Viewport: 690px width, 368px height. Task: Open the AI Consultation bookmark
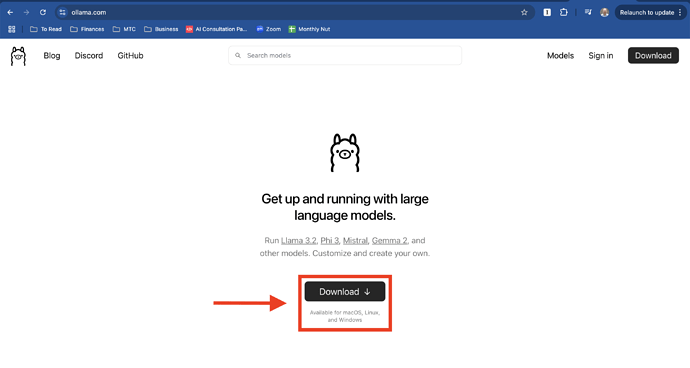pyautogui.click(x=217, y=29)
